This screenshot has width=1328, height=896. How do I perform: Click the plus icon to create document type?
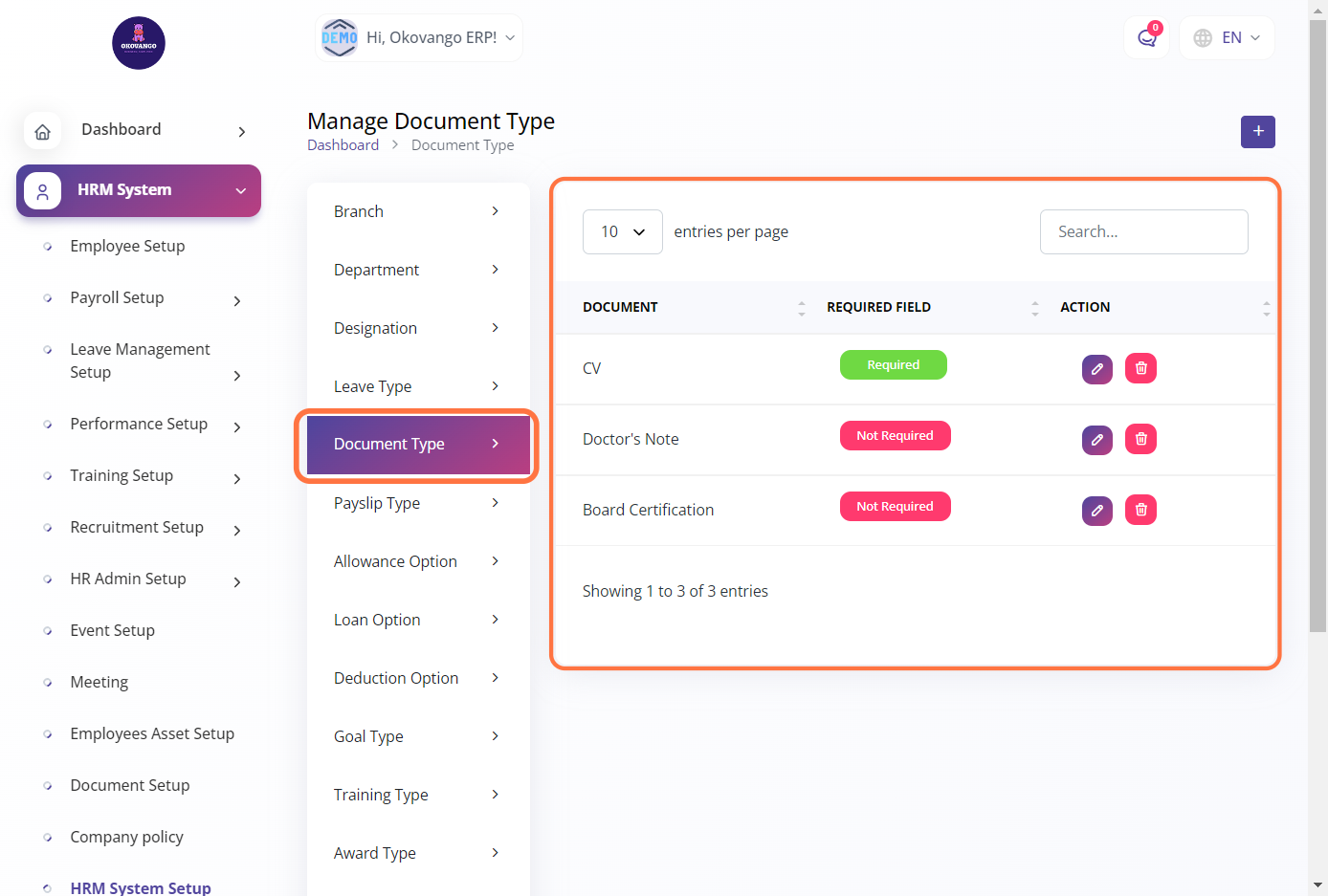click(1257, 132)
